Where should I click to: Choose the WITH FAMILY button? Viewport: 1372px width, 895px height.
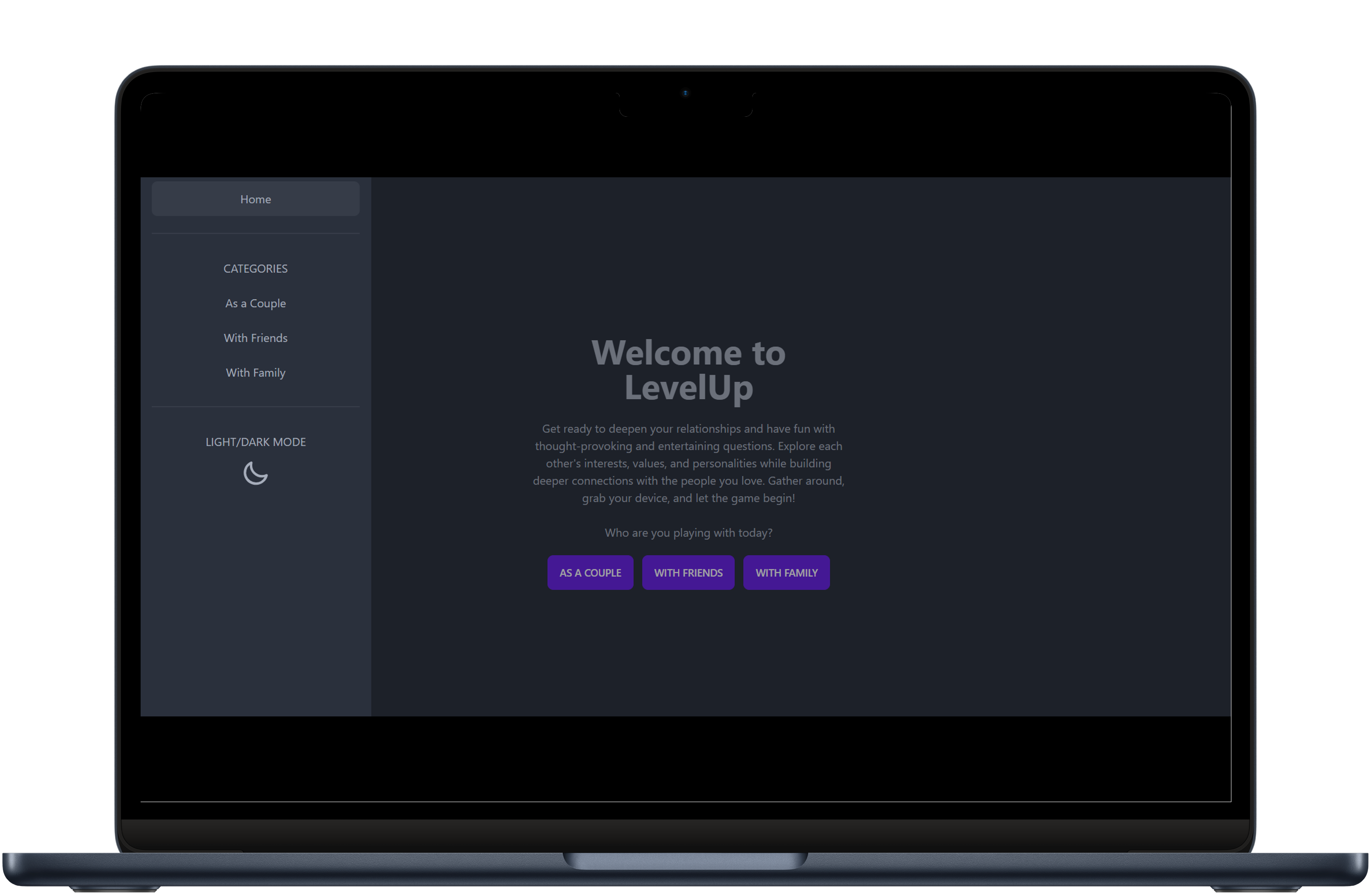[786, 573]
